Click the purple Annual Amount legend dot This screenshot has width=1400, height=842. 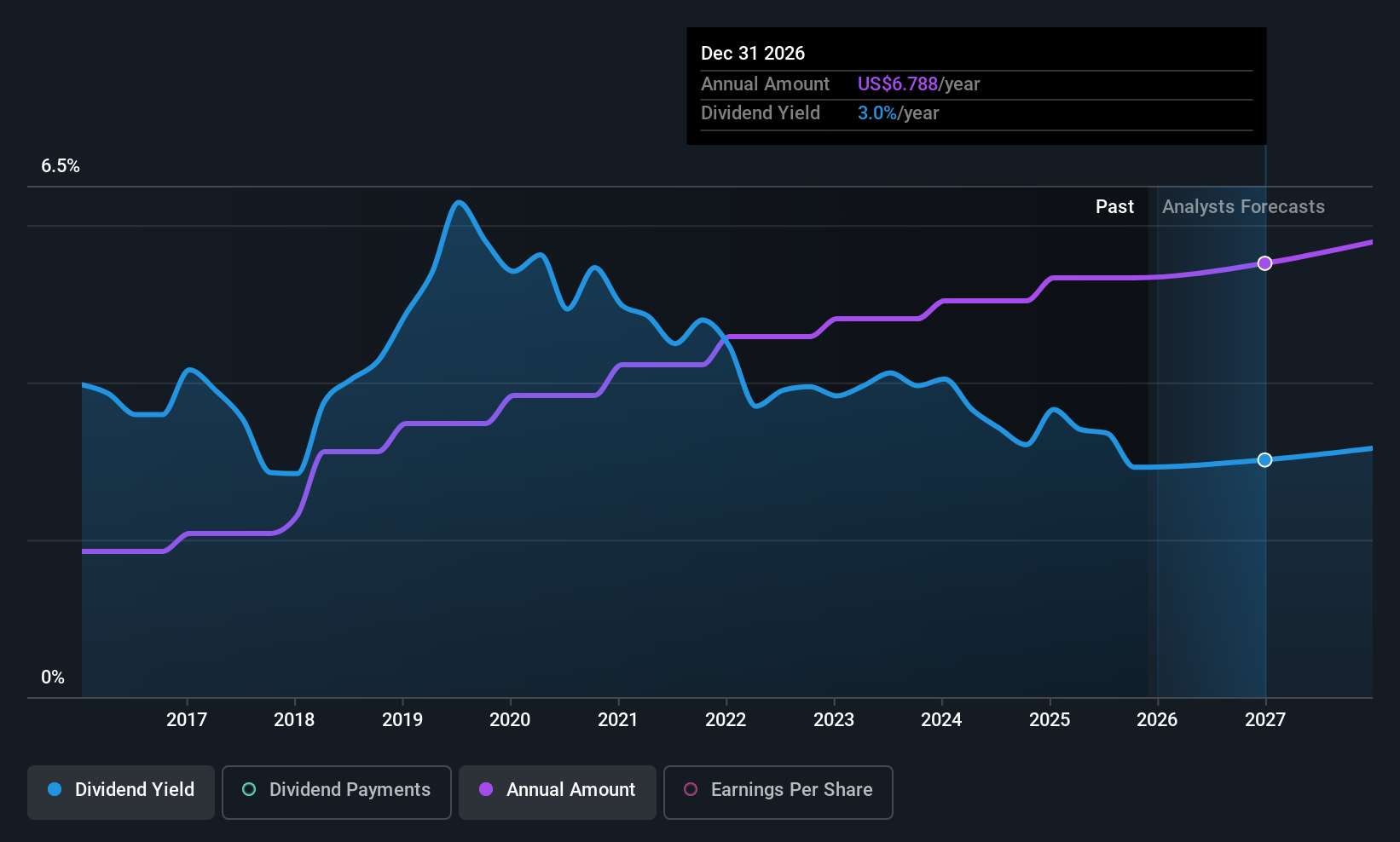pos(486,790)
